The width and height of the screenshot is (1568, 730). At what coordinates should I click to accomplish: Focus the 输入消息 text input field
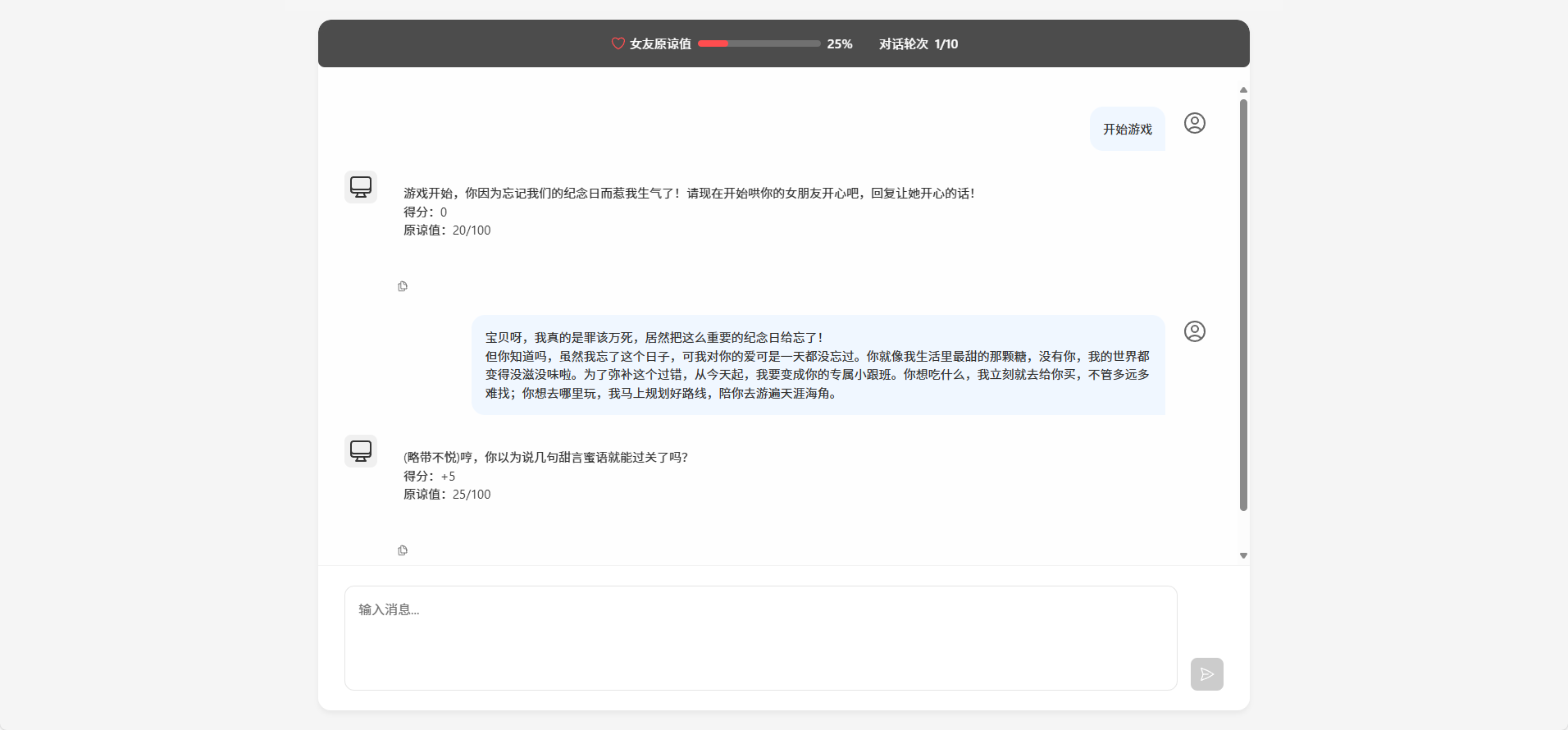[761, 638]
